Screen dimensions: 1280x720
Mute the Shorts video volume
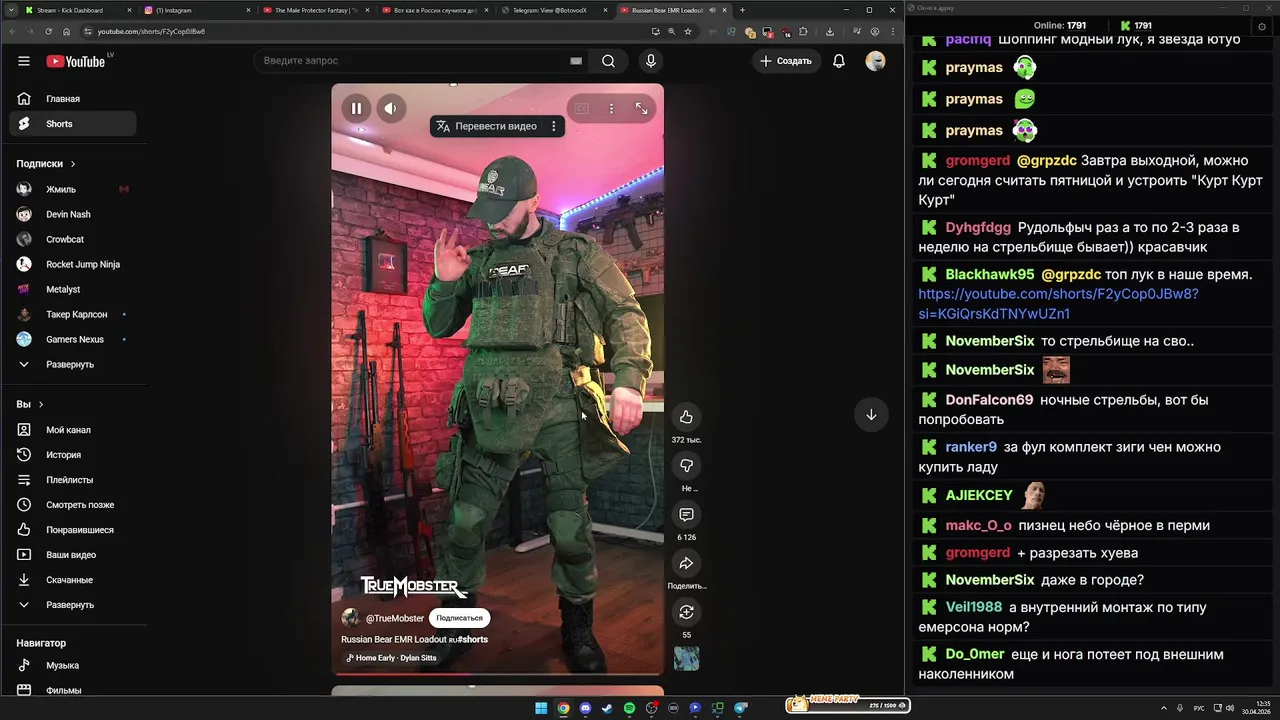coord(391,108)
